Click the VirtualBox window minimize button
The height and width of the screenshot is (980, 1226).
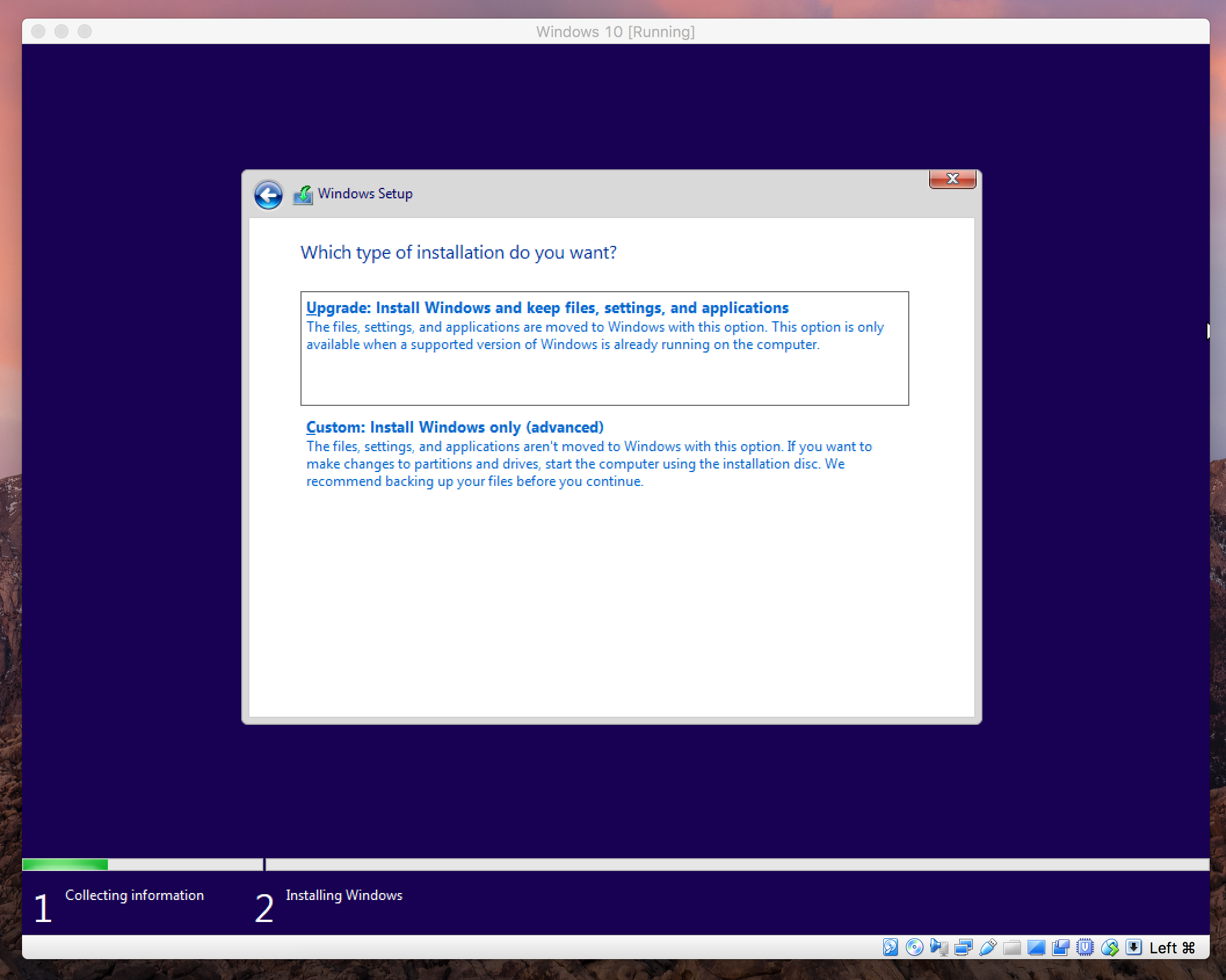pyautogui.click(x=61, y=31)
